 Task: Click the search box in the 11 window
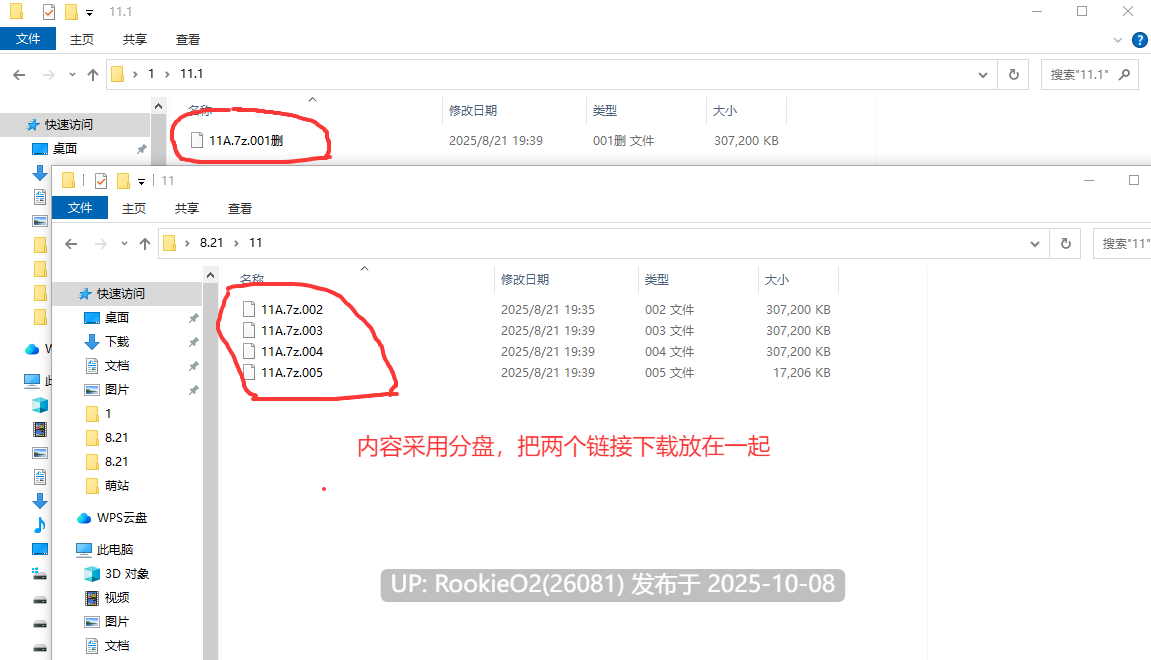[1122, 244]
